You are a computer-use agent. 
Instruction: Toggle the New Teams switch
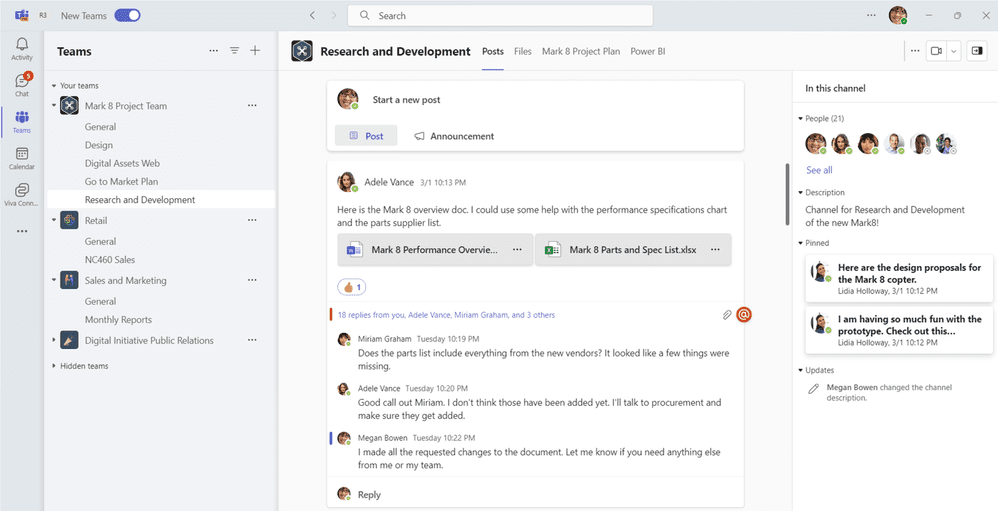pyautogui.click(x=127, y=15)
